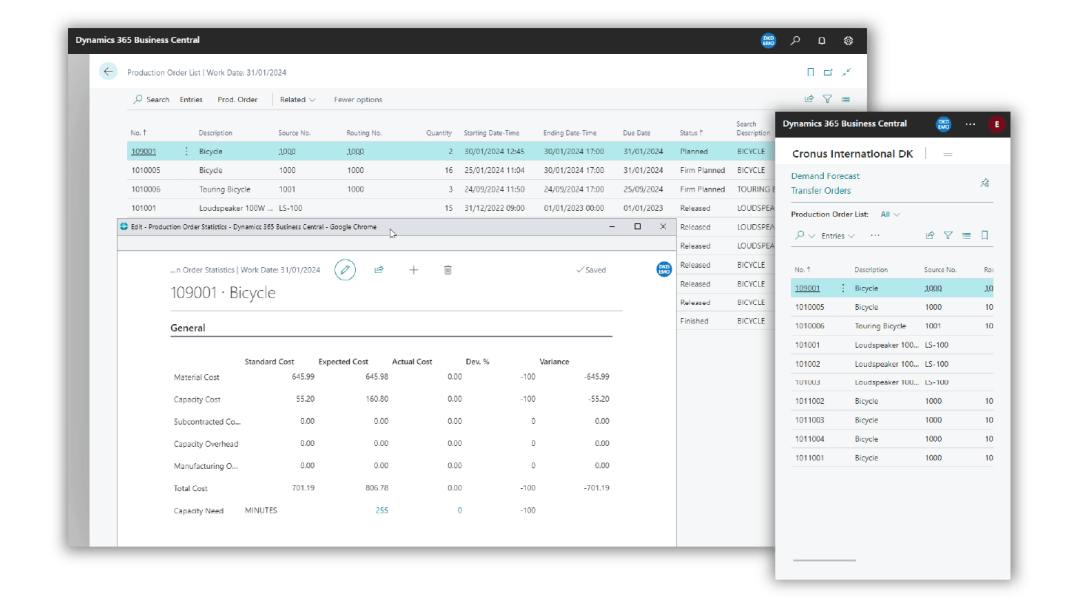Open settings gear in main header bar
Screen dimensions: 1080x608
click(x=848, y=41)
